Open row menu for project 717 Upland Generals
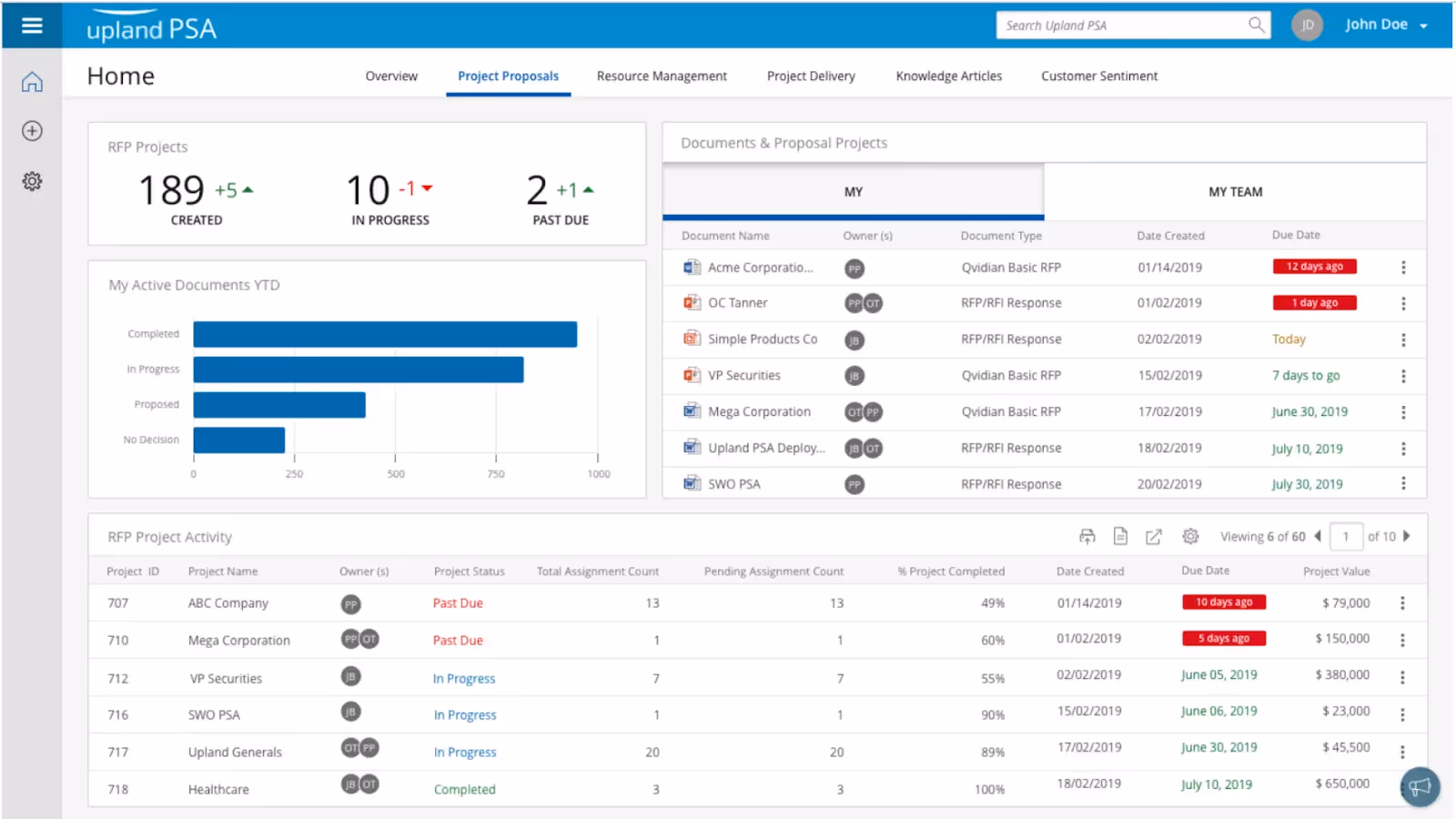Screen dimensions: 1456x819 [x=1402, y=753]
